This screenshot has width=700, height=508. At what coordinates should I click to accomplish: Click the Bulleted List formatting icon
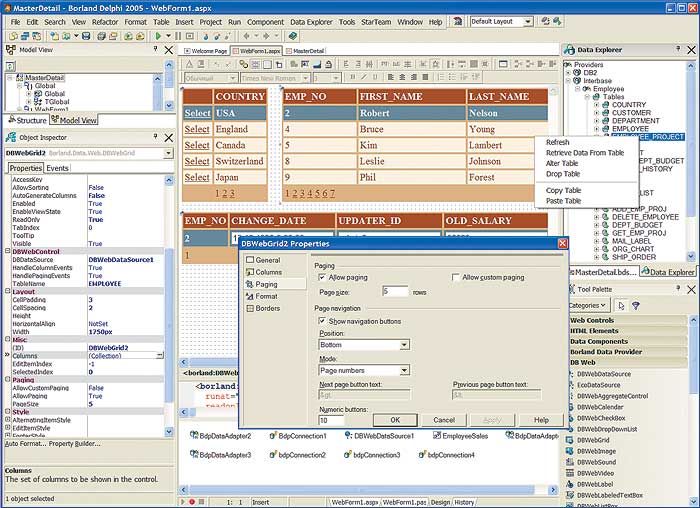pyautogui.click(x=452, y=77)
